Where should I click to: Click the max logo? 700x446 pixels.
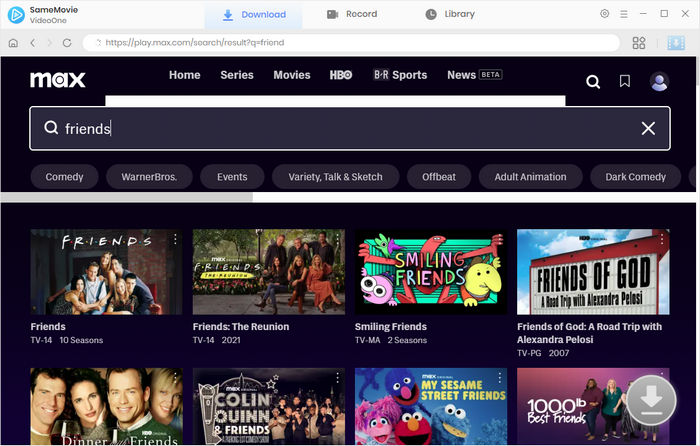pos(58,79)
